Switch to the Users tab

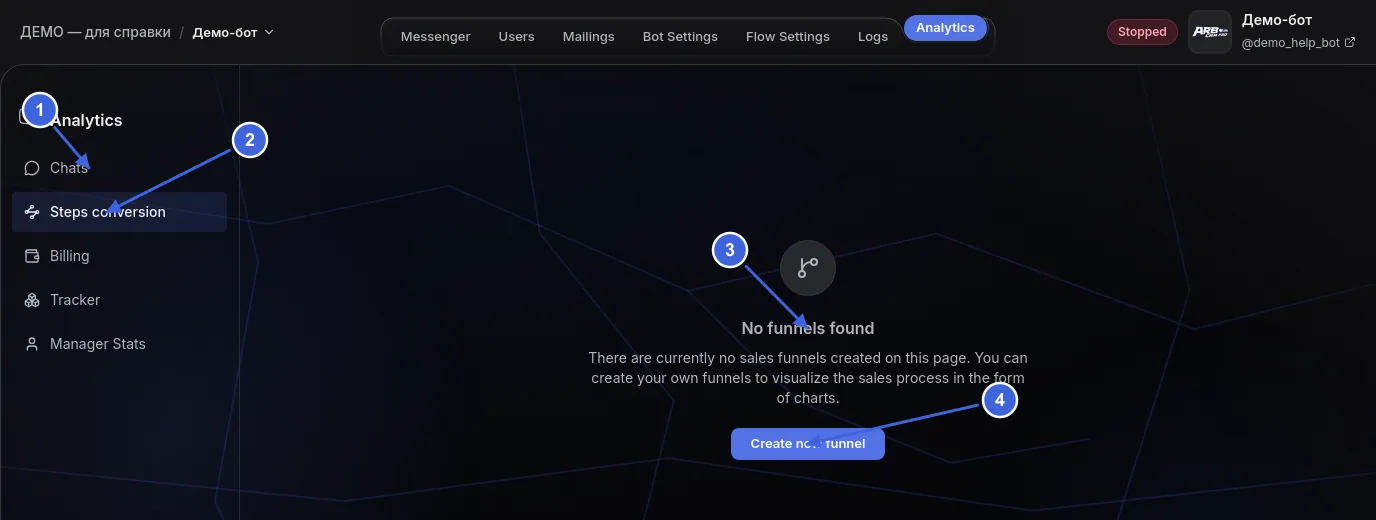[x=516, y=36]
